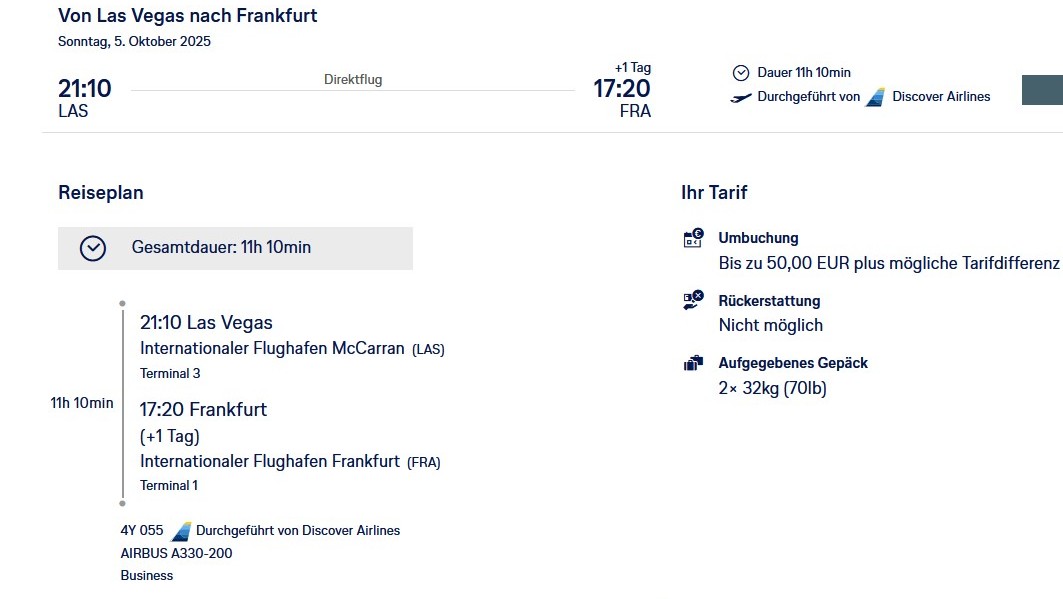Select the 17:20 FRA arrival time
Viewport: 1063px width, 599px height.
click(x=622, y=89)
